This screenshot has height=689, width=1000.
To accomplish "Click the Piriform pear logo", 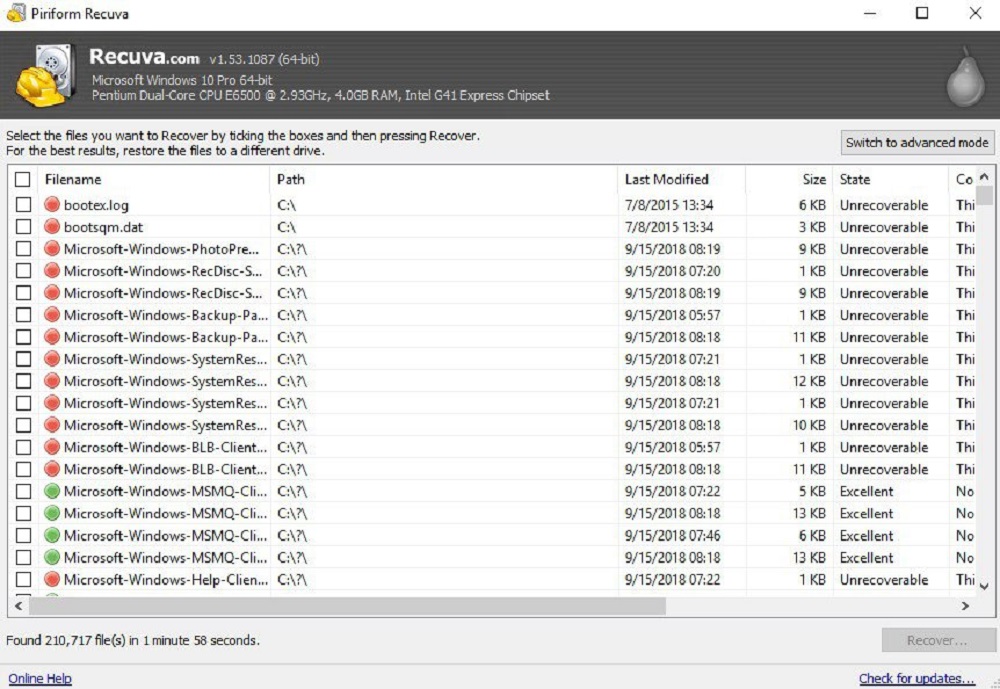I will tap(965, 77).
